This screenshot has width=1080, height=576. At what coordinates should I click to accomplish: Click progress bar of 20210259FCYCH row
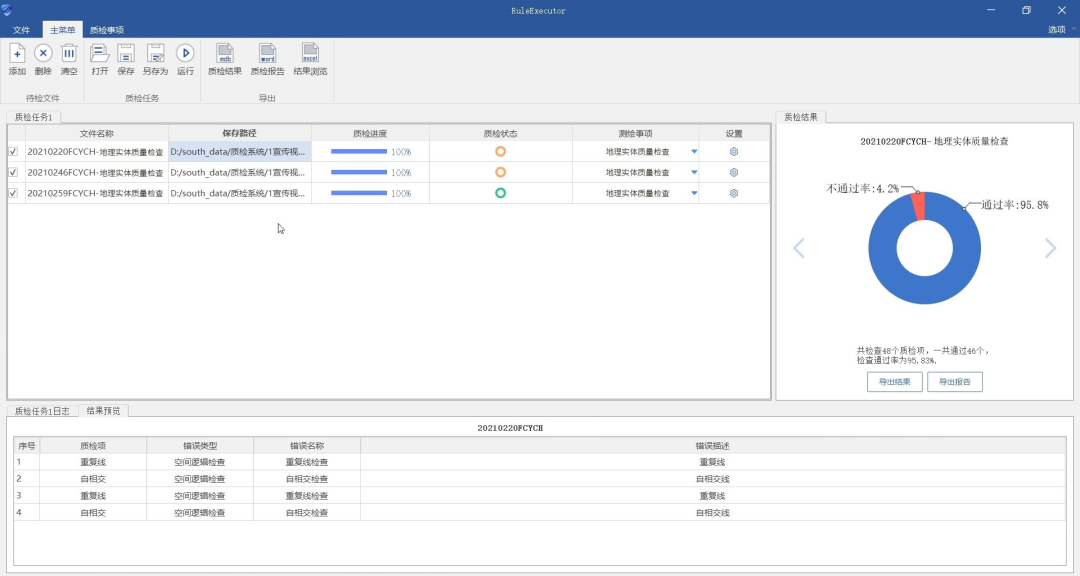(x=359, y=193)
